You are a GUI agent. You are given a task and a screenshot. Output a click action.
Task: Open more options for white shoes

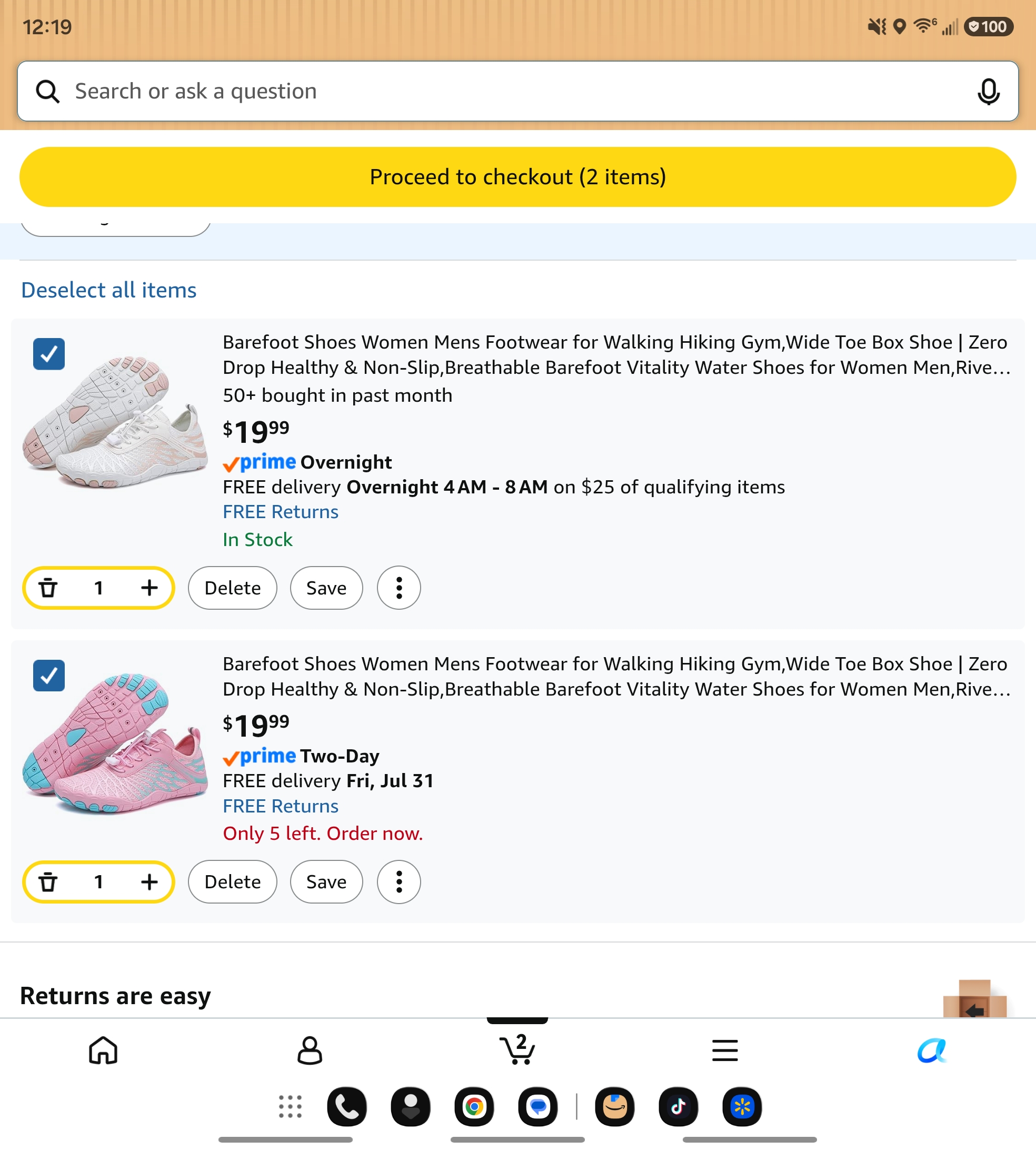(x=399, y=588)
